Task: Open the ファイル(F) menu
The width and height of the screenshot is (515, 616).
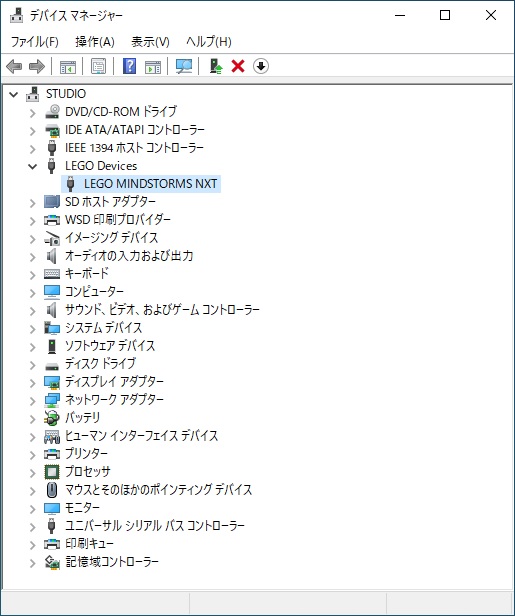Action: 35,41
